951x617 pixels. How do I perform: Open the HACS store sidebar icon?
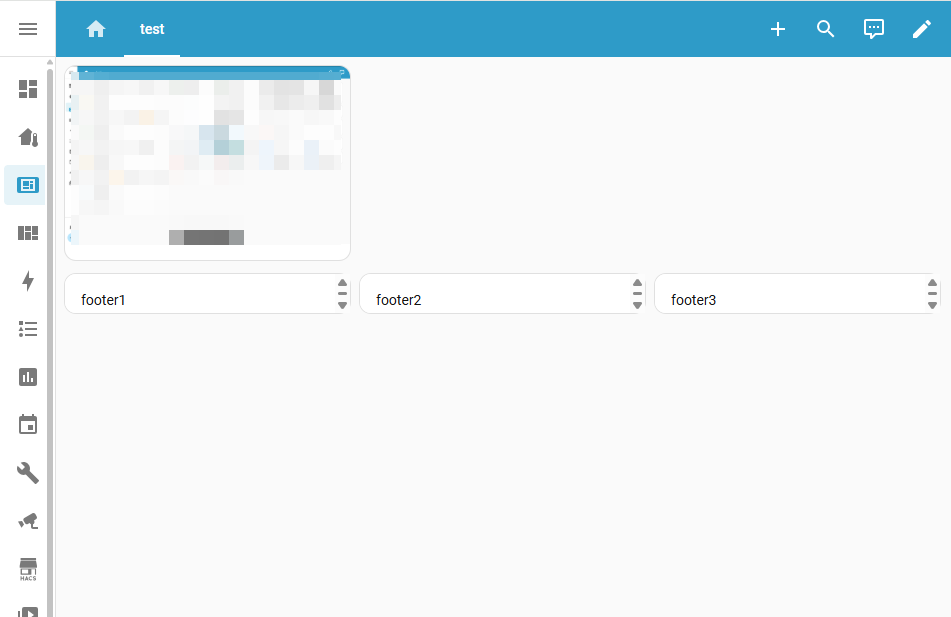tap(28, 569)
